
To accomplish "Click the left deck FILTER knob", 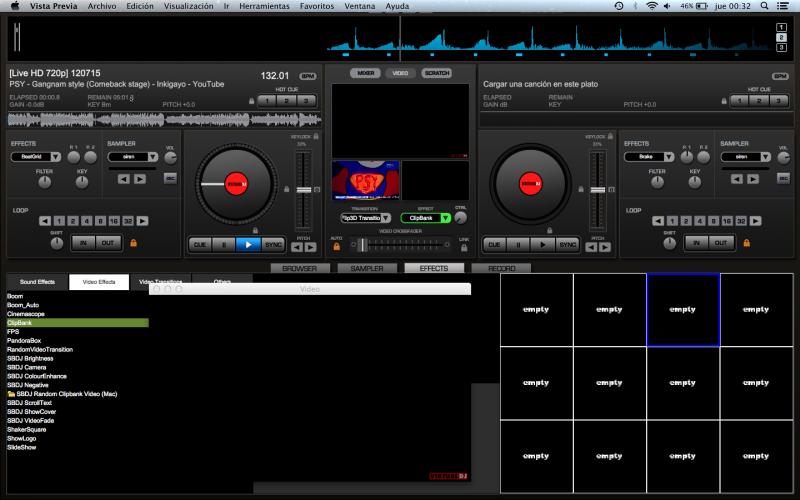I will pyautogui.click(x=45, y=182).
